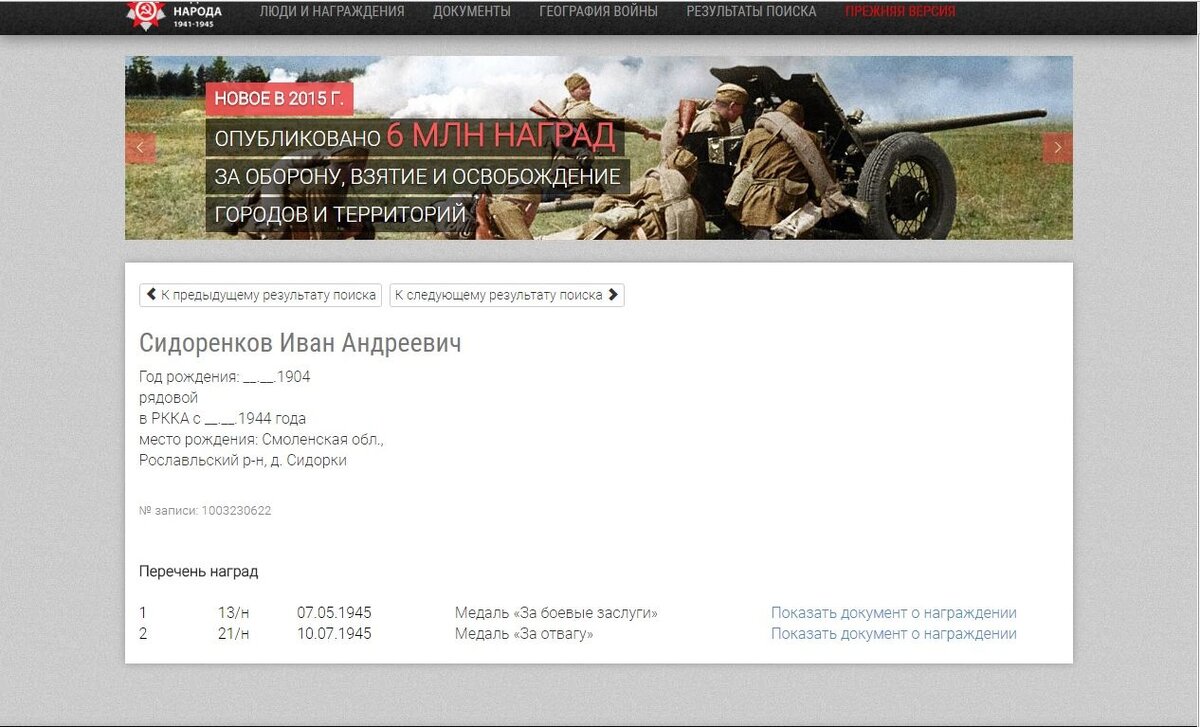
Task: Select the Год рождения 1904 line
Action: (x=225, y=377)
